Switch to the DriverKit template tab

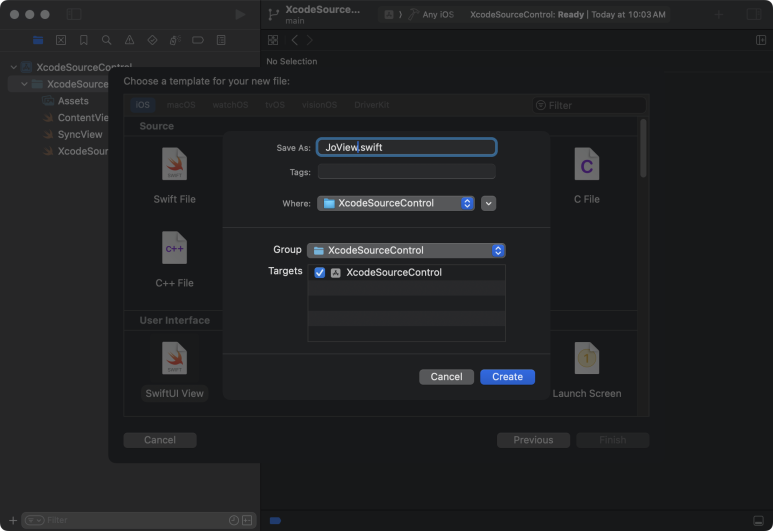372,105
